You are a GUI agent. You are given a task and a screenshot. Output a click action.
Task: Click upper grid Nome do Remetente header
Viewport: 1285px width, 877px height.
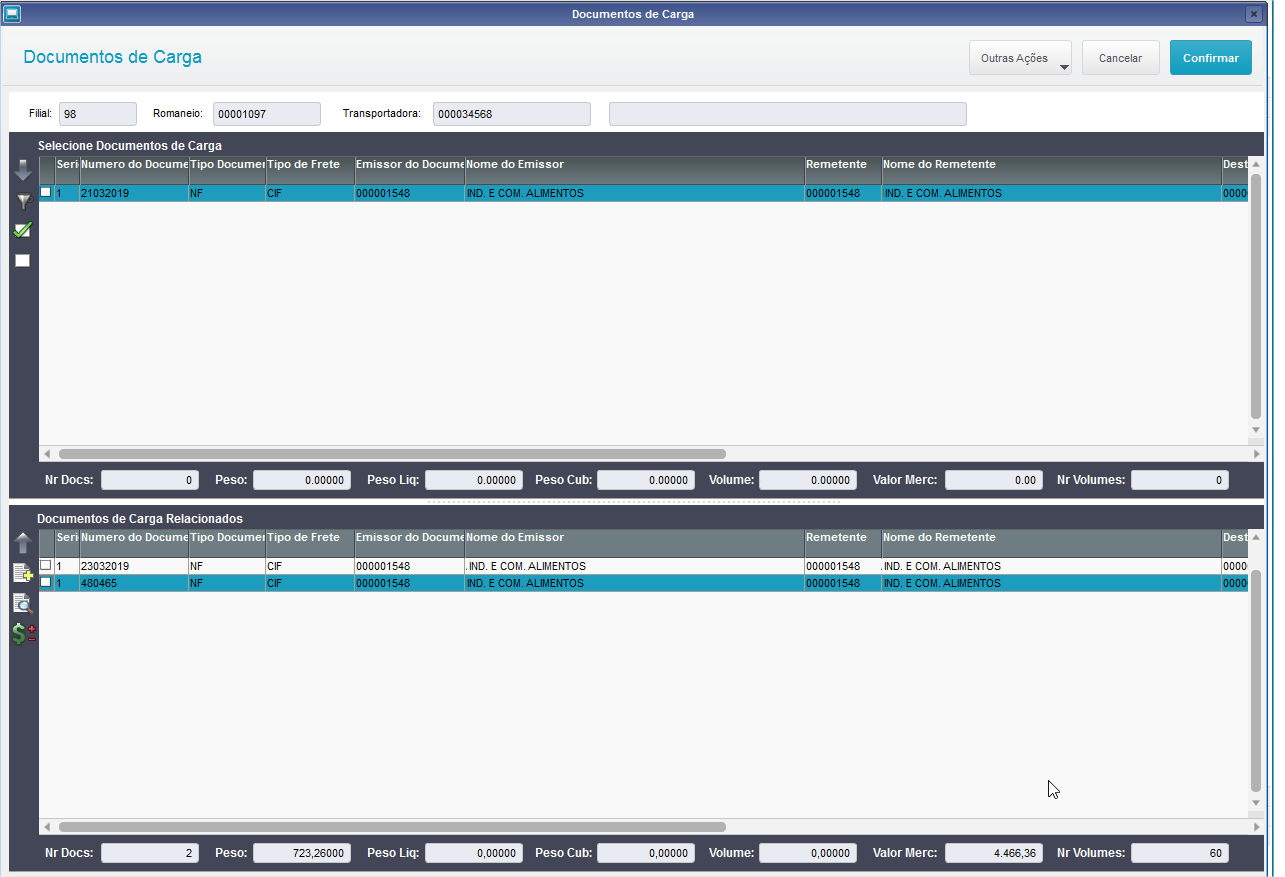[x=1051, y=170]
